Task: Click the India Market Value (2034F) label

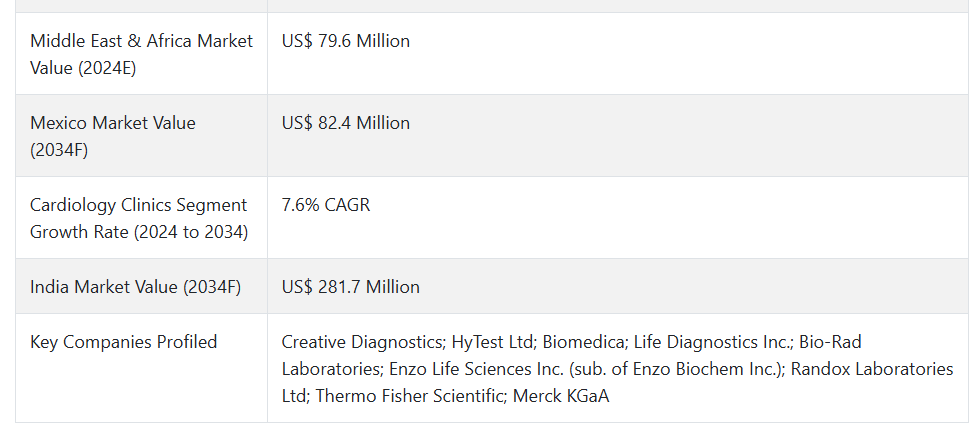Action: point(135,287)
